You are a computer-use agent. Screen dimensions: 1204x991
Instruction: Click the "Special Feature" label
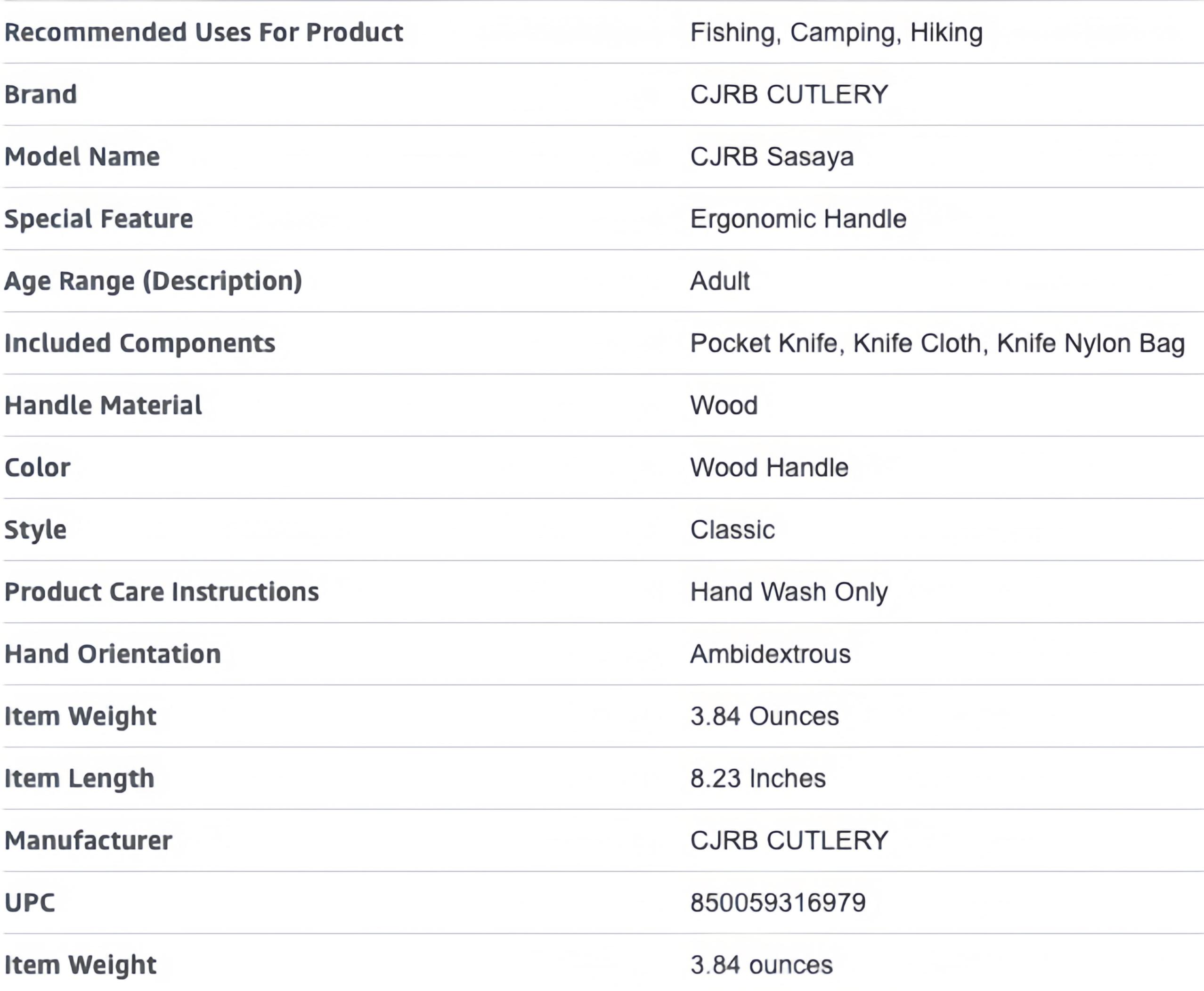[x=99, y=219]
